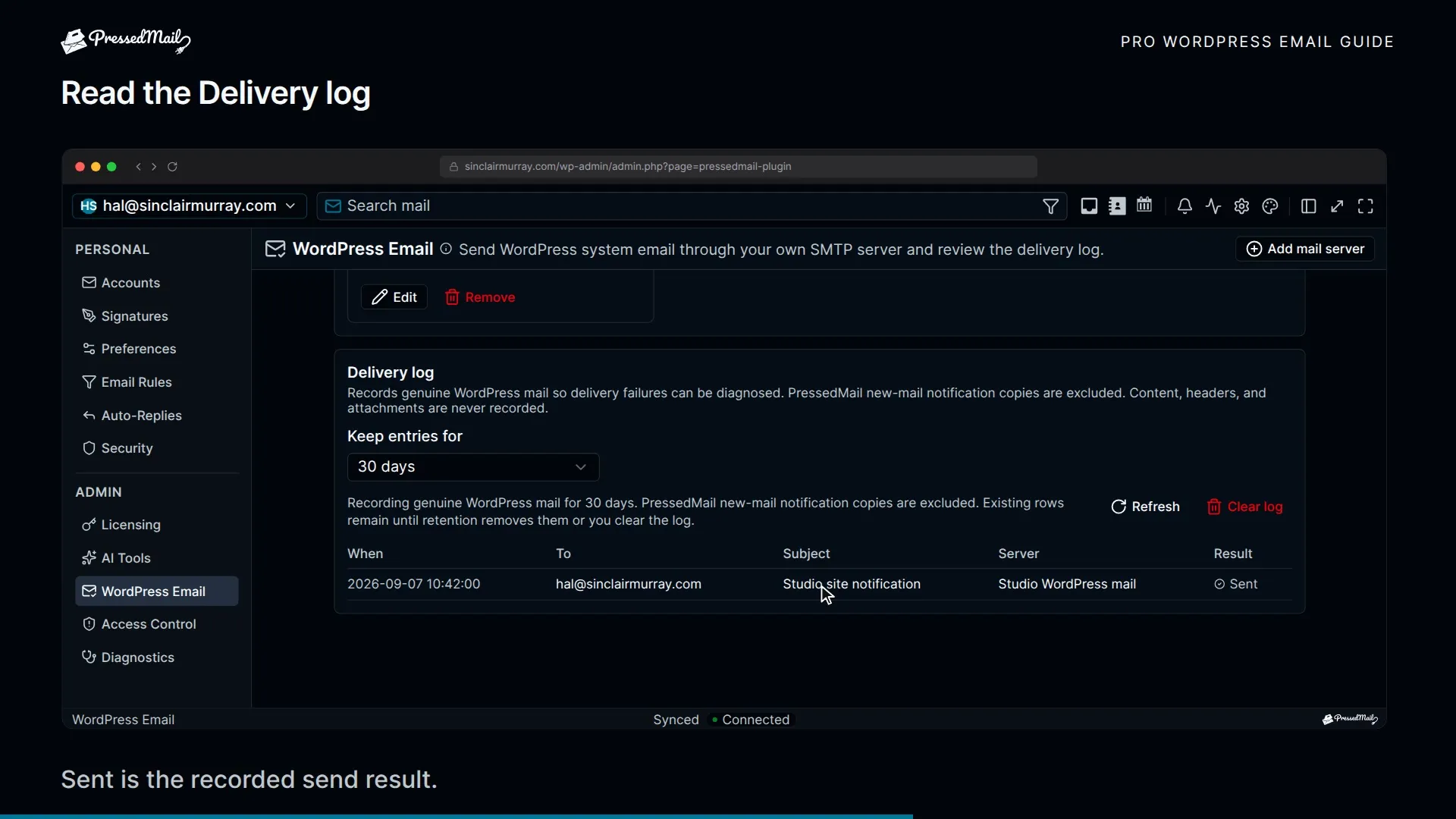The height and width of the screenshot is (819, 1456).
Task: Open Preferences in the sidebar
Action: [157, 349]
